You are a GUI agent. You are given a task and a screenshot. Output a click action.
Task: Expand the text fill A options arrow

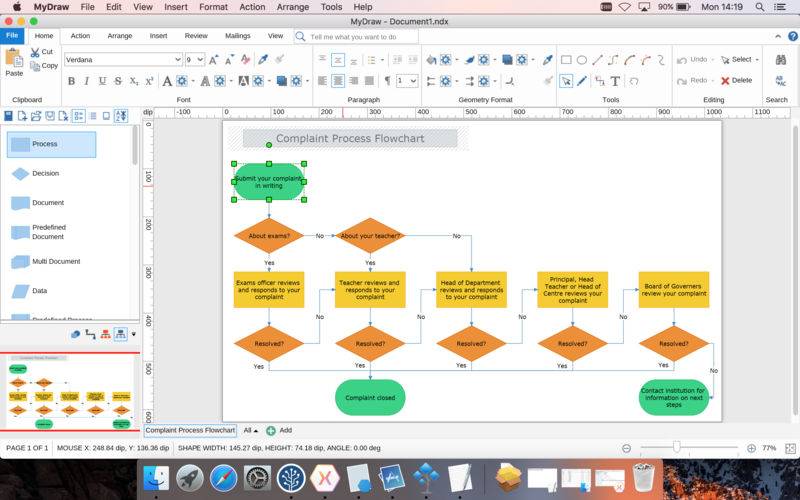tap(193, 81)
